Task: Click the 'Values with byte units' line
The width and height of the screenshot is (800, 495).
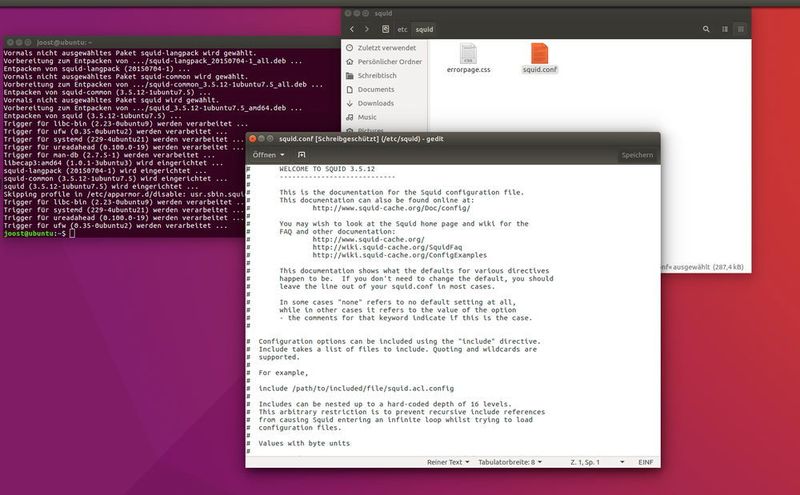Action: coord(304,443)
